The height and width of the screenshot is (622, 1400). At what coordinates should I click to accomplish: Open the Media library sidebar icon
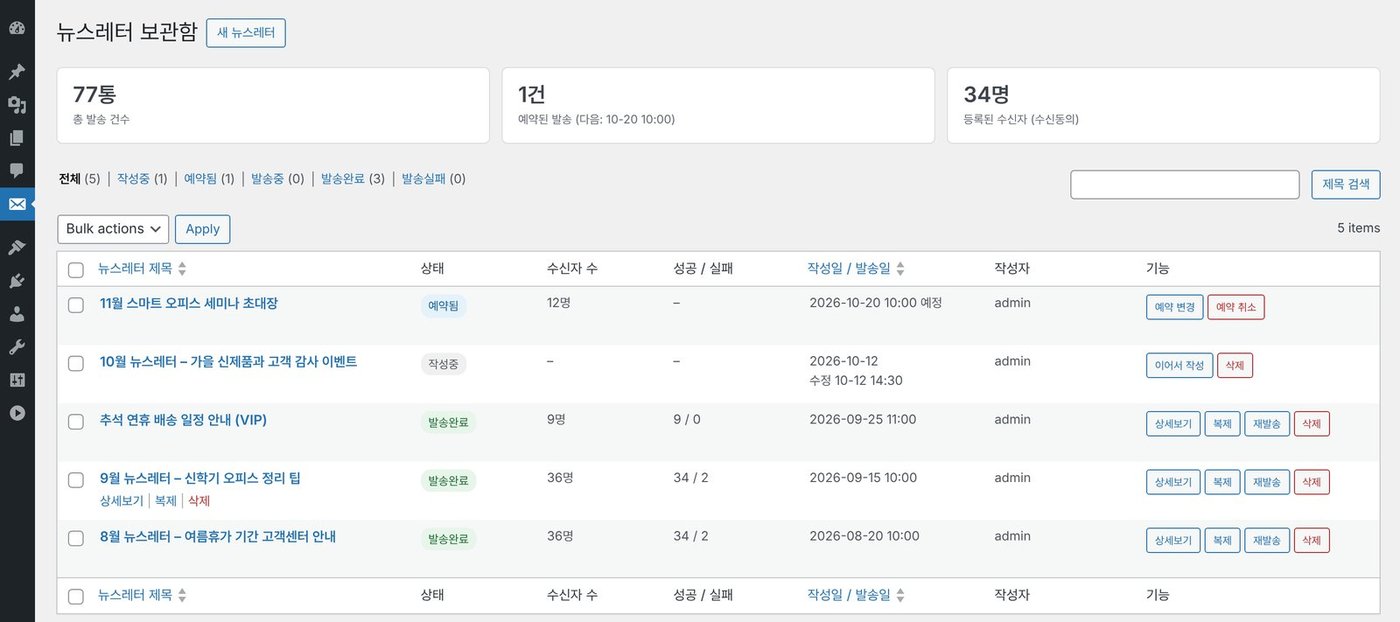coord(17,105)
